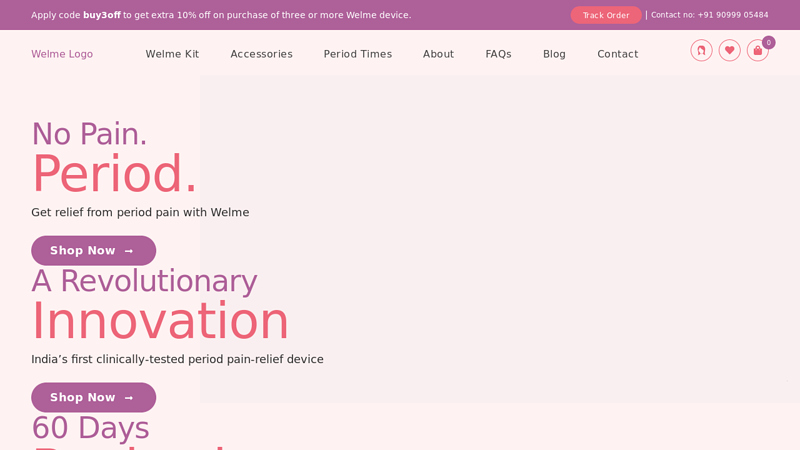The height and width of the screenshot is (450, 800).
Task: Click the contact number +91 90999 05484
Action: (733, 15)
